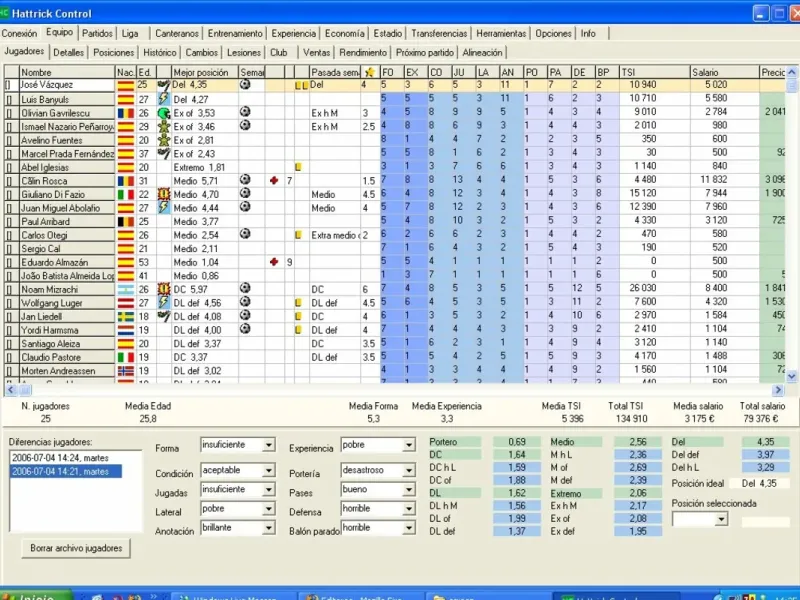Click the red cross injury icon for Eduardo Almazán
Image resolution: width=800 pixels, height=600 pixels.
pos(274,262)
